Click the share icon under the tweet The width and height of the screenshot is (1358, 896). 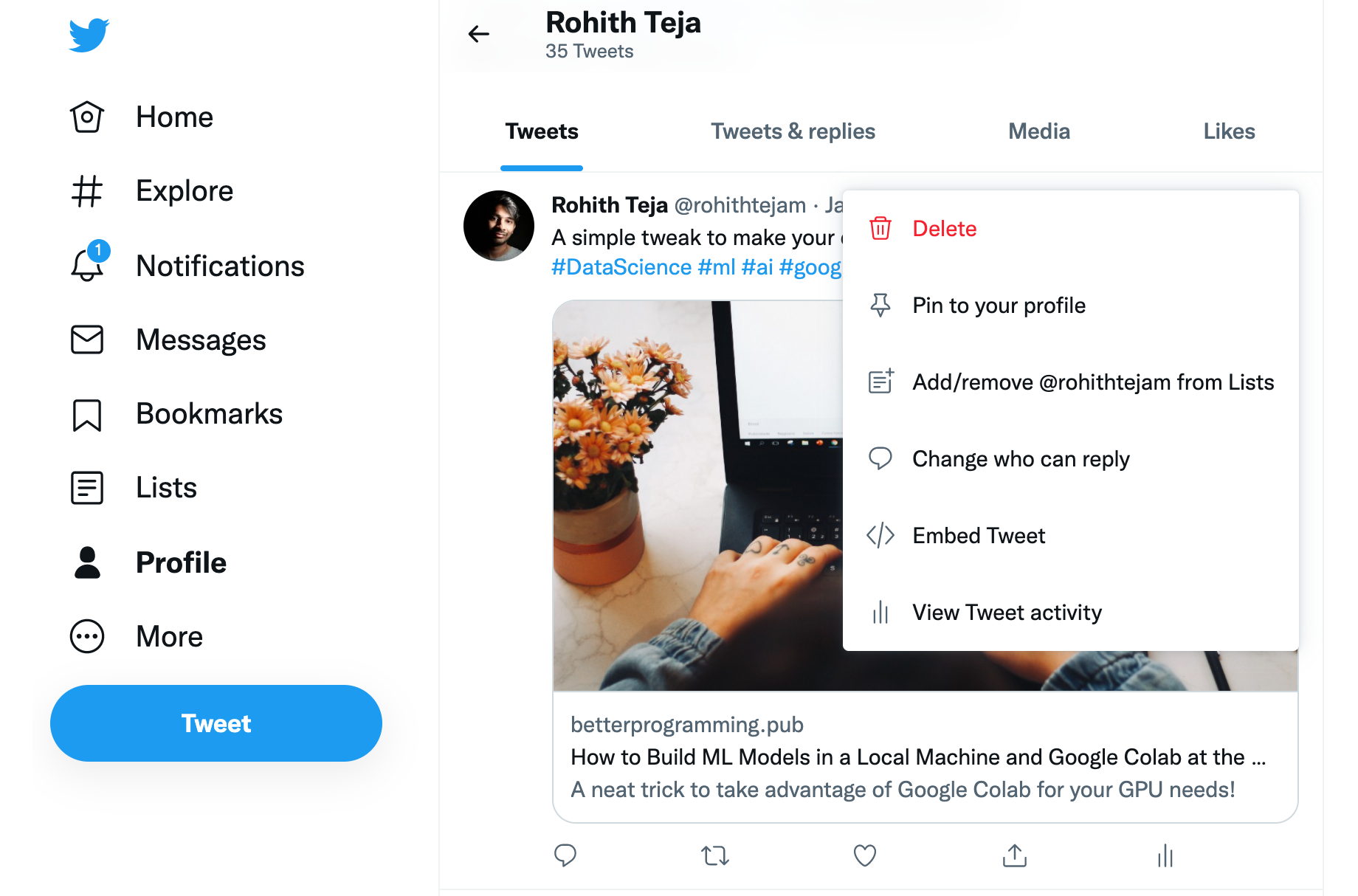point(1015,855)
